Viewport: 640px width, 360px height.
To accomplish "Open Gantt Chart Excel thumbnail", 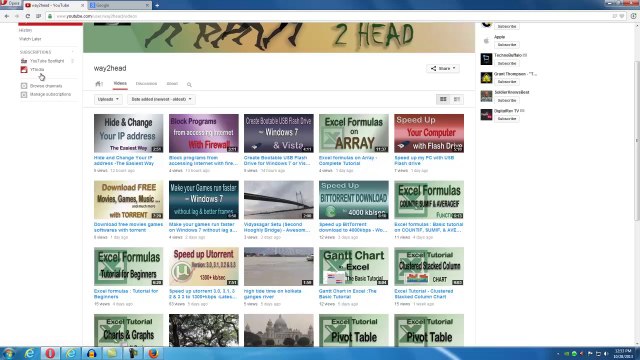I will [354, 267].
